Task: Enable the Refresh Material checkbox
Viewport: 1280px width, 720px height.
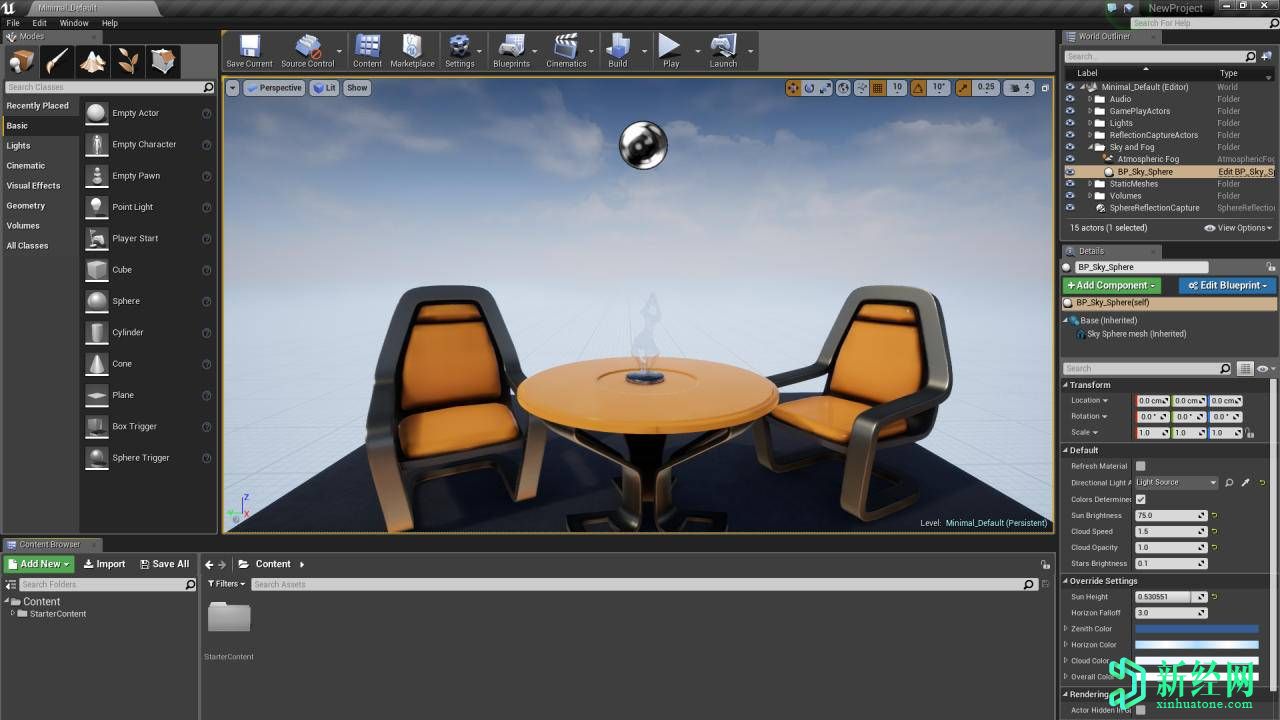Action: coord(1140,466)
